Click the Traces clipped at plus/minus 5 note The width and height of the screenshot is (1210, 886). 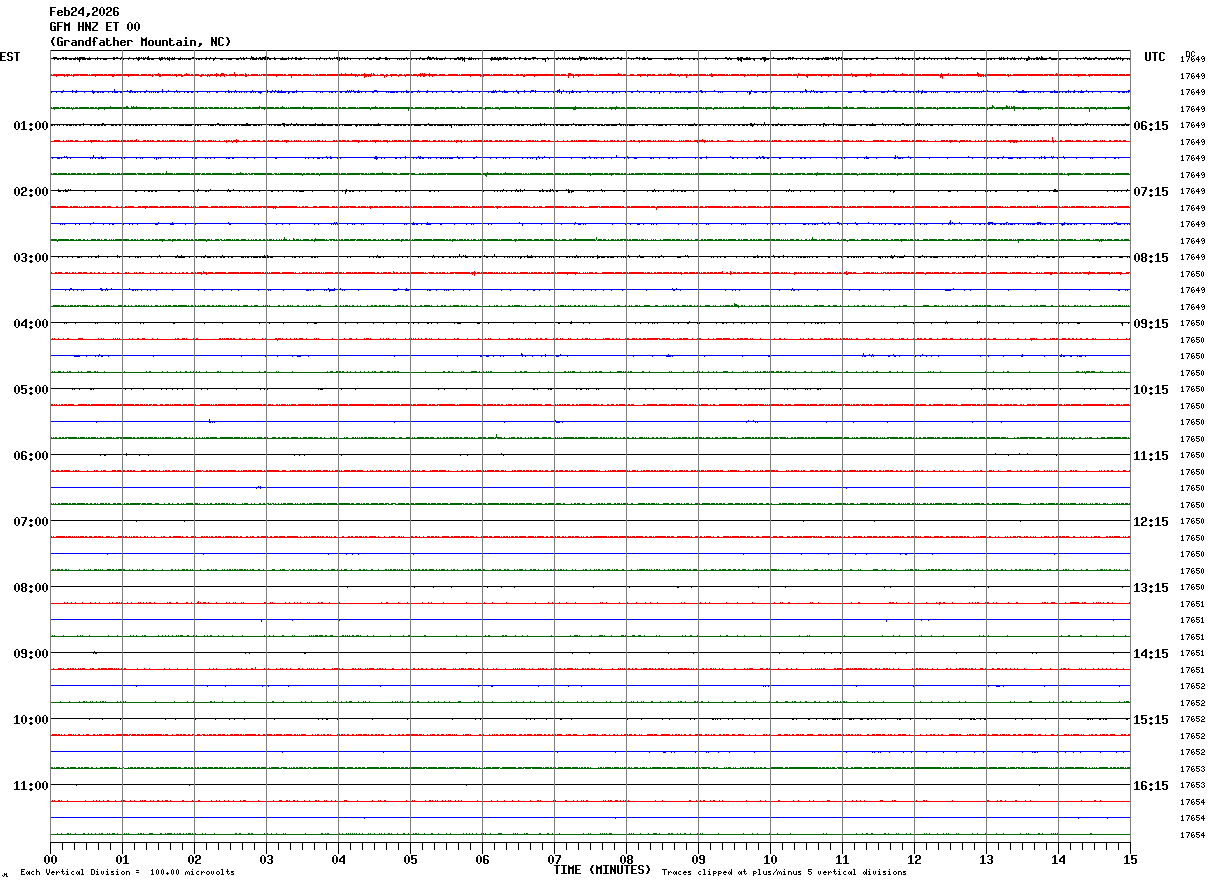(x=784, y=872)
